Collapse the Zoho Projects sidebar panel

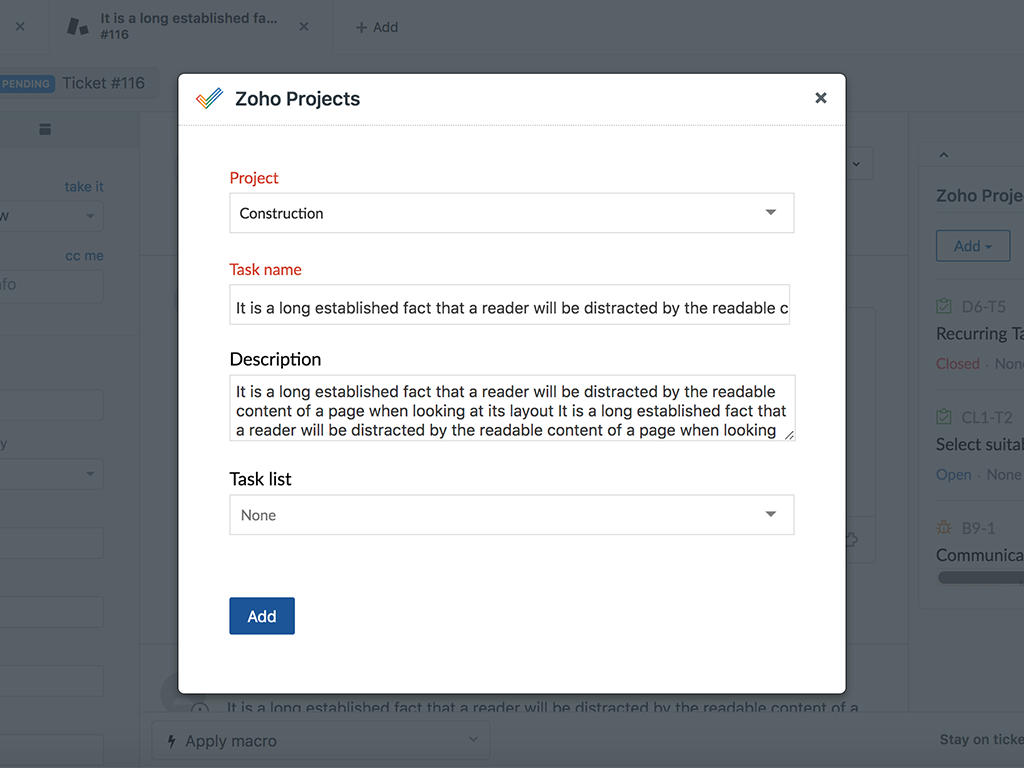[943, 154]
